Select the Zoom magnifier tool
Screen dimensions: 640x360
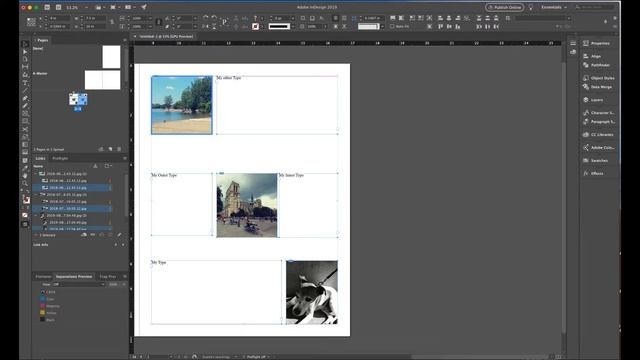25,184
